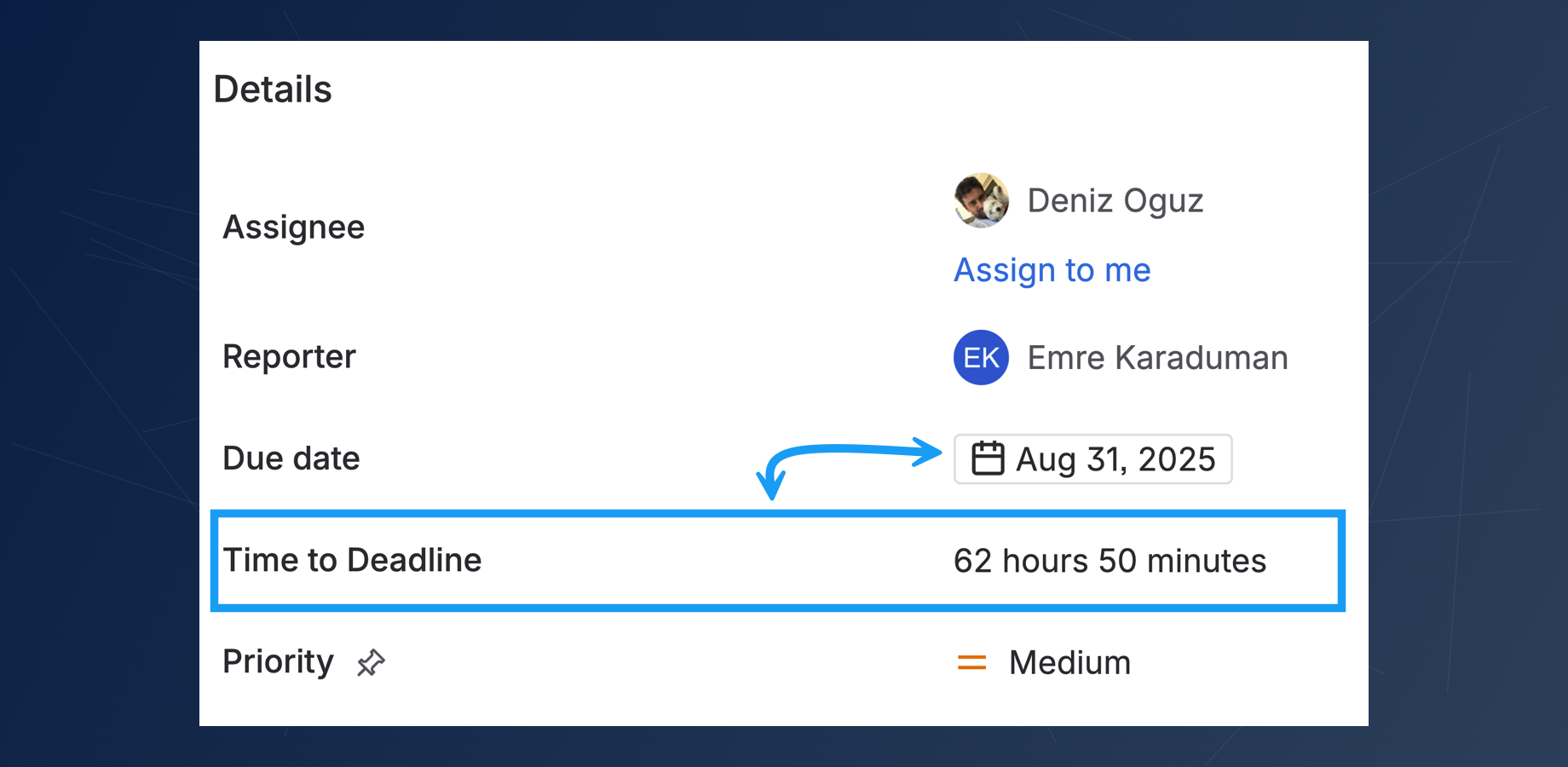Click the 'Priority' field label
The width and height of the screenshot is (1568, 767).
[278, 661]
